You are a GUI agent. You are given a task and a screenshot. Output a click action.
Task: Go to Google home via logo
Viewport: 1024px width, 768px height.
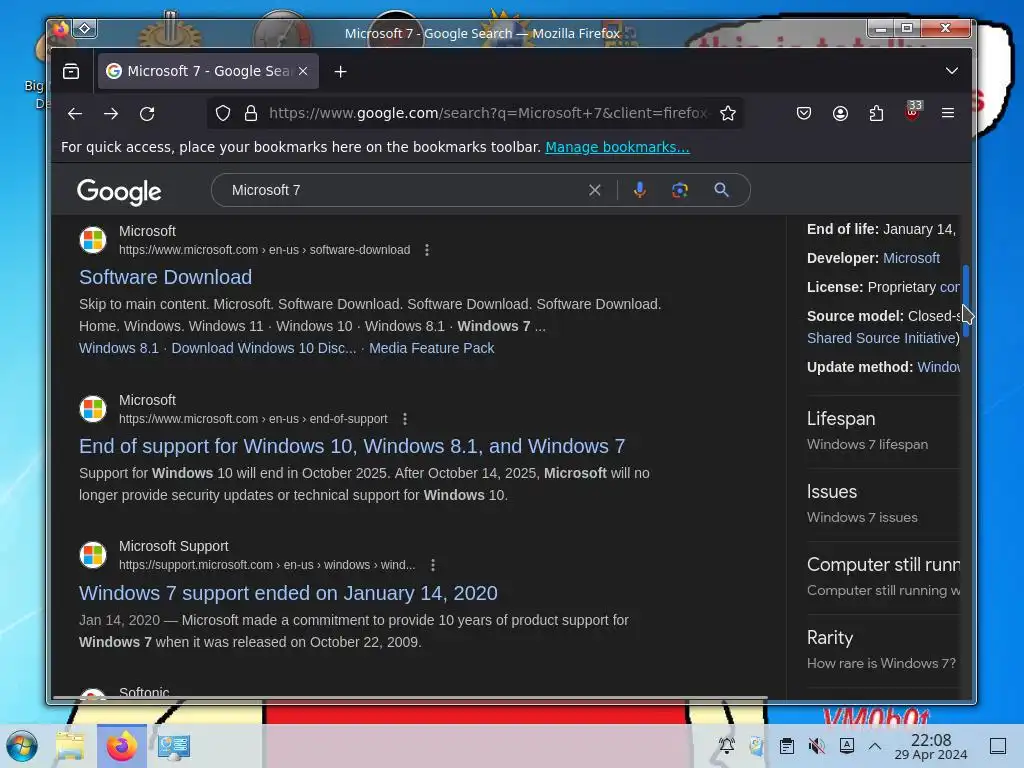pos(119,191)
